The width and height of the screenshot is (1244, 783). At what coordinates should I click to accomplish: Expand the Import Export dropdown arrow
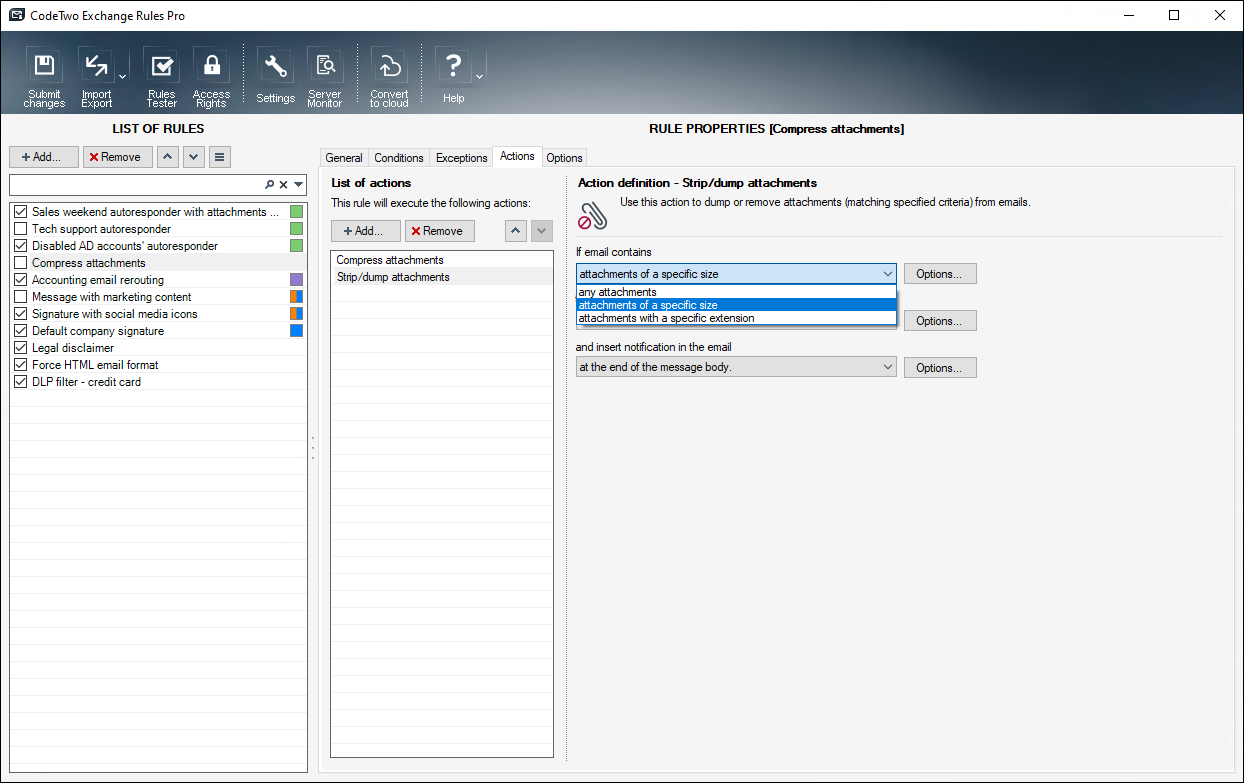click(x=122, y=77)
